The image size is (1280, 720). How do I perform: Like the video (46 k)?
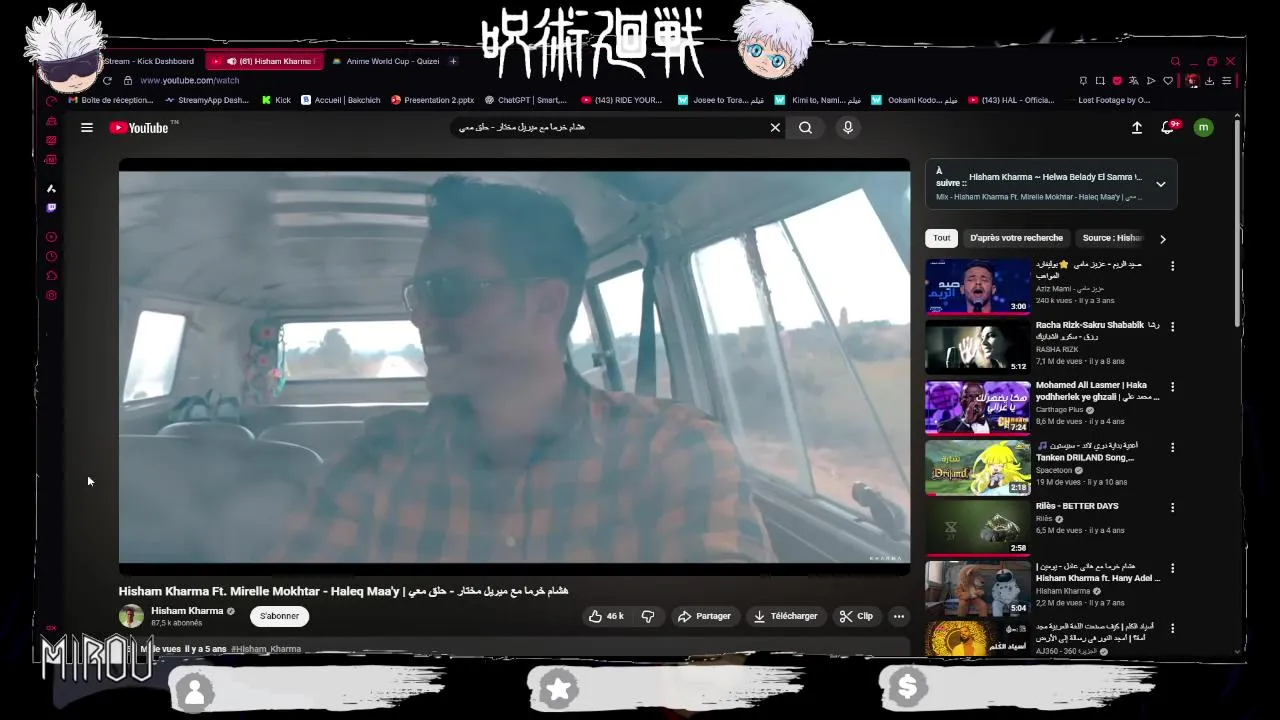[x=607, y=616]
